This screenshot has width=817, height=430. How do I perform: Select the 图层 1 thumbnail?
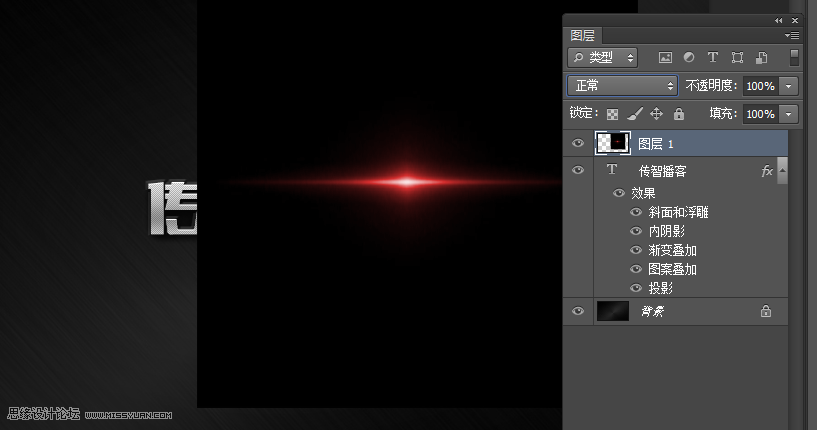[613, 143]
